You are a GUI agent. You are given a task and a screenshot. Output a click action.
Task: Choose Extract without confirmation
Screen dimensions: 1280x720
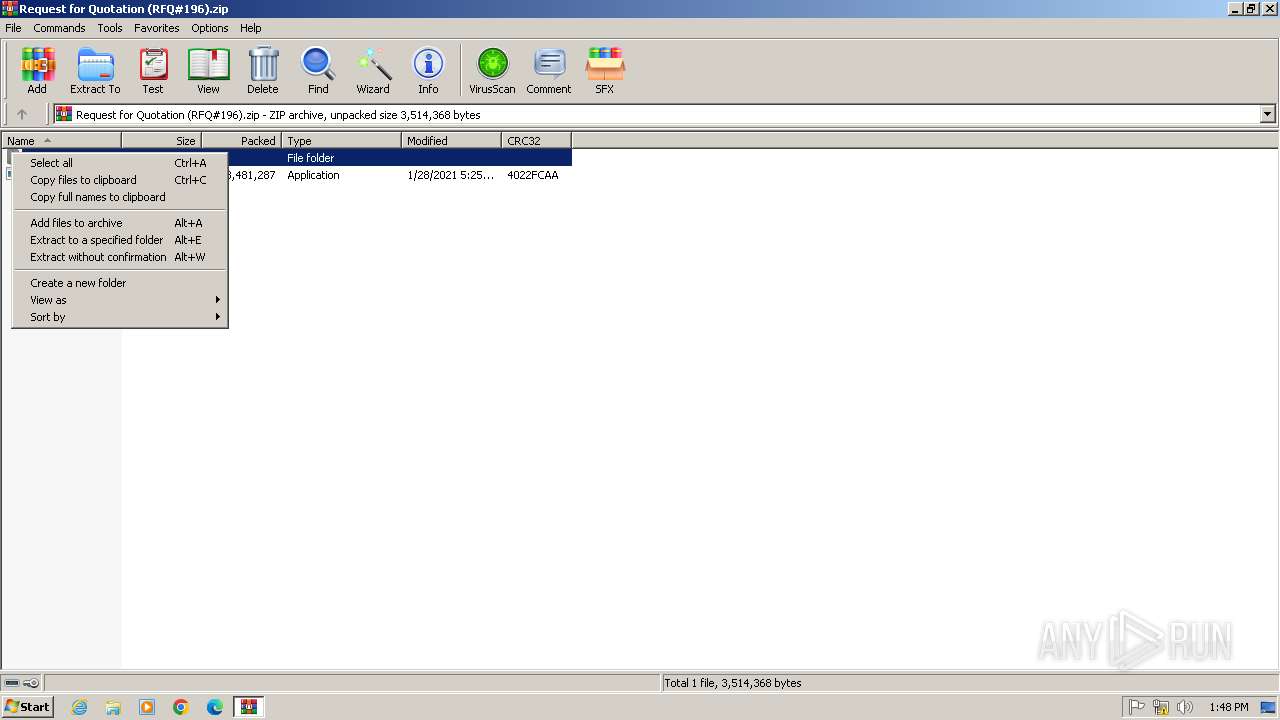[120, 257]
